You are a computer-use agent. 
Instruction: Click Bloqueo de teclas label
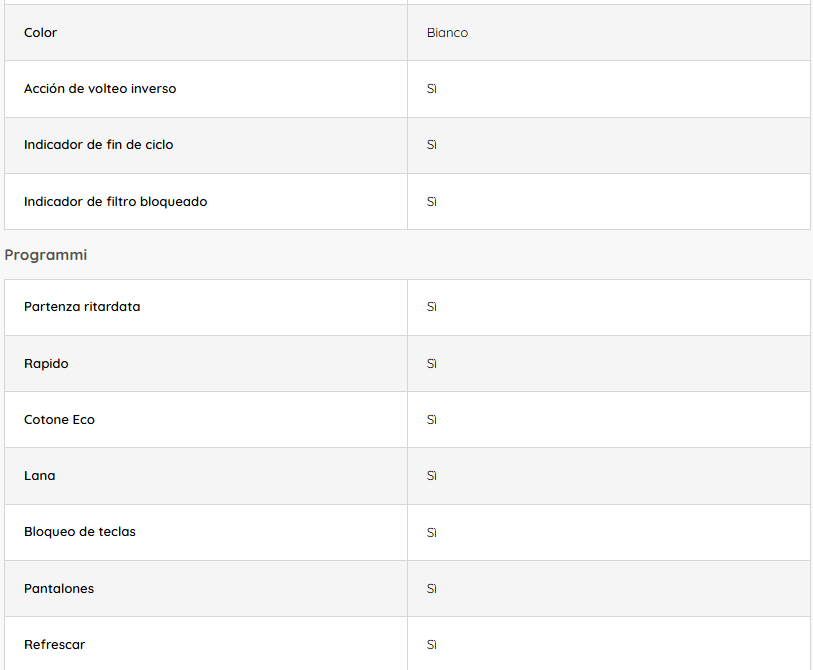pos(80,532)
